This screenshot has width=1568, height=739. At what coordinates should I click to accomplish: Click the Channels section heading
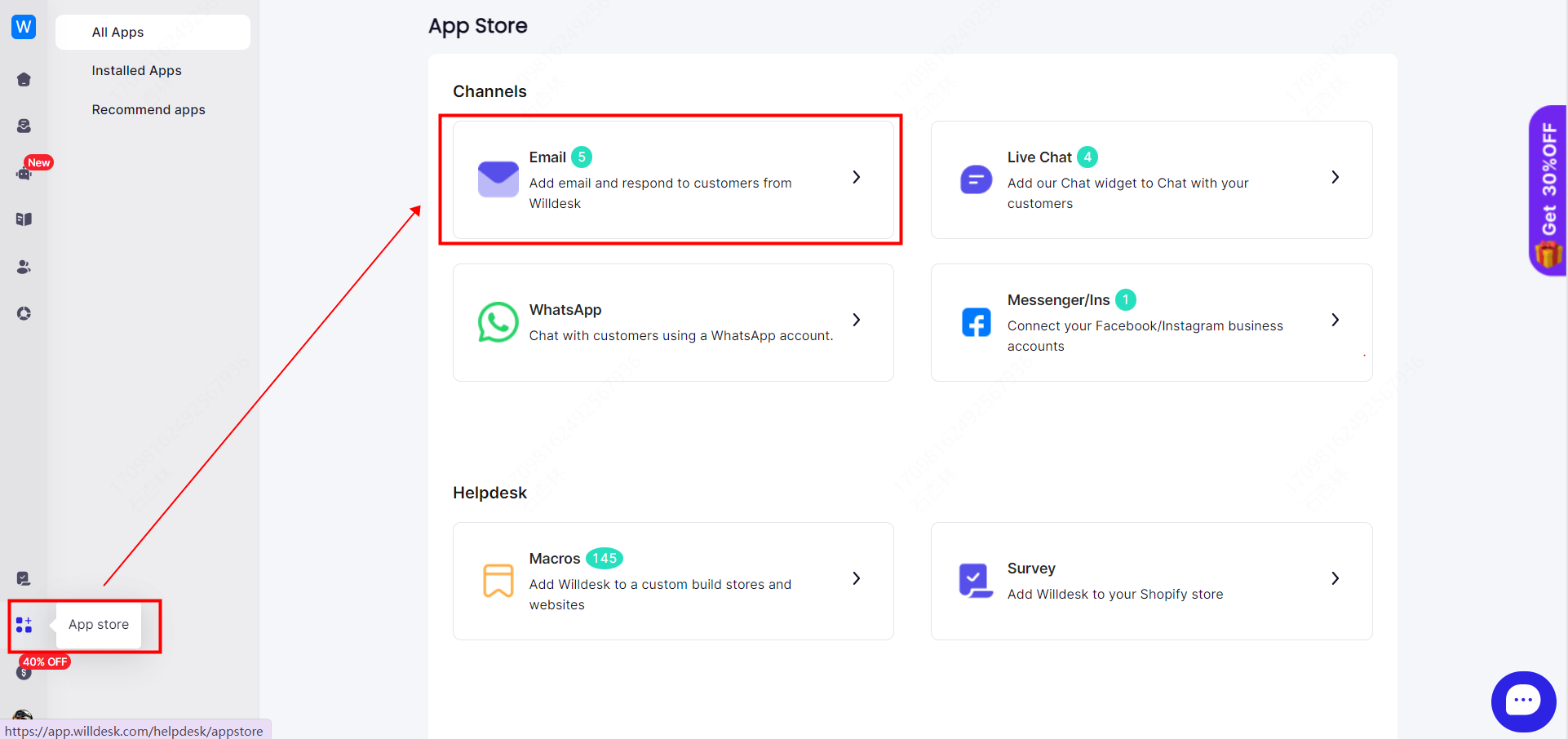[x=489, y=91]
